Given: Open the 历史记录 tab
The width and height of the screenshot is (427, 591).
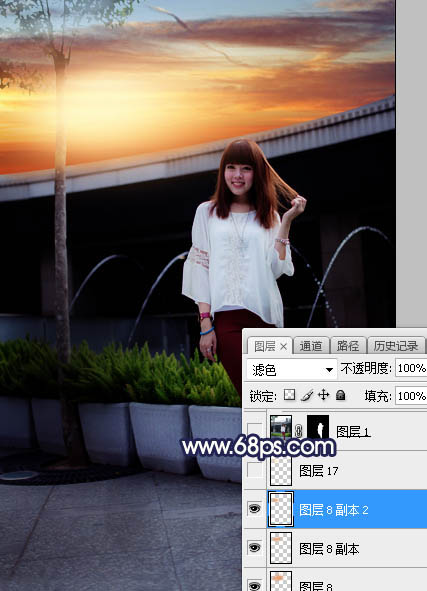Looking at the screenshot, I should [x=396, y=346].
